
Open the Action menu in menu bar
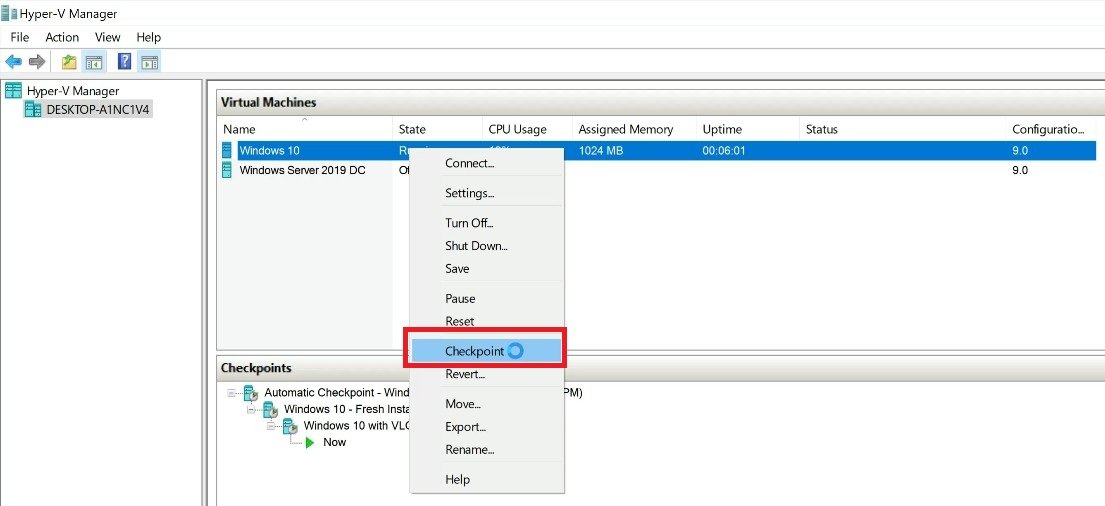click(62, 37)
